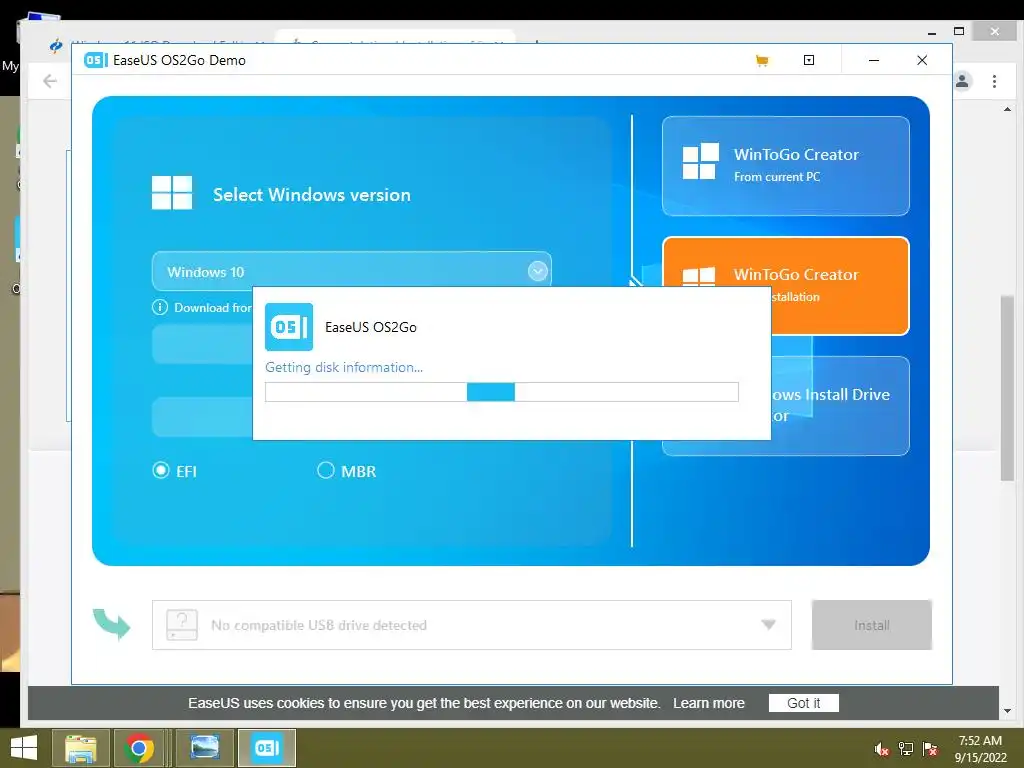1024x768 pixels.
Task: Open the Learn more cookie link
Action: 709,703
